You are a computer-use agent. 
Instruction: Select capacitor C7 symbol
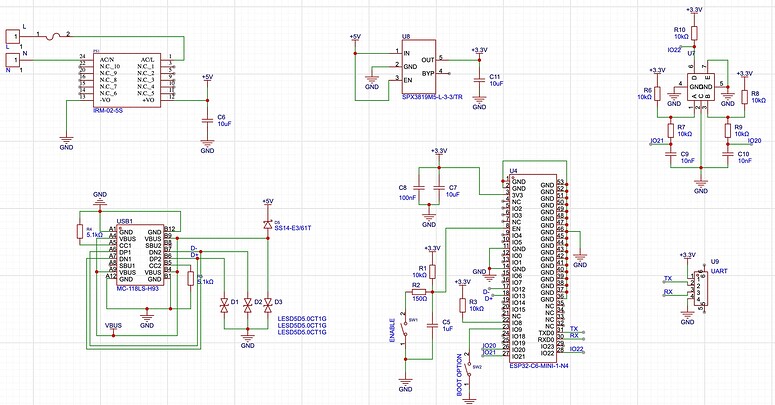pos(439,188)
